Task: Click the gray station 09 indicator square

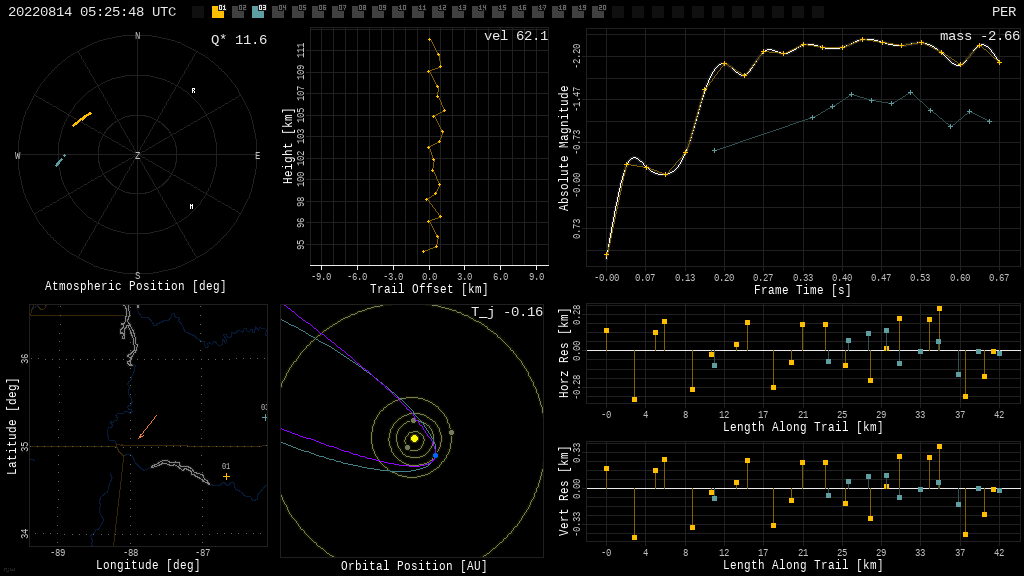Action: [x=378, y=12]
